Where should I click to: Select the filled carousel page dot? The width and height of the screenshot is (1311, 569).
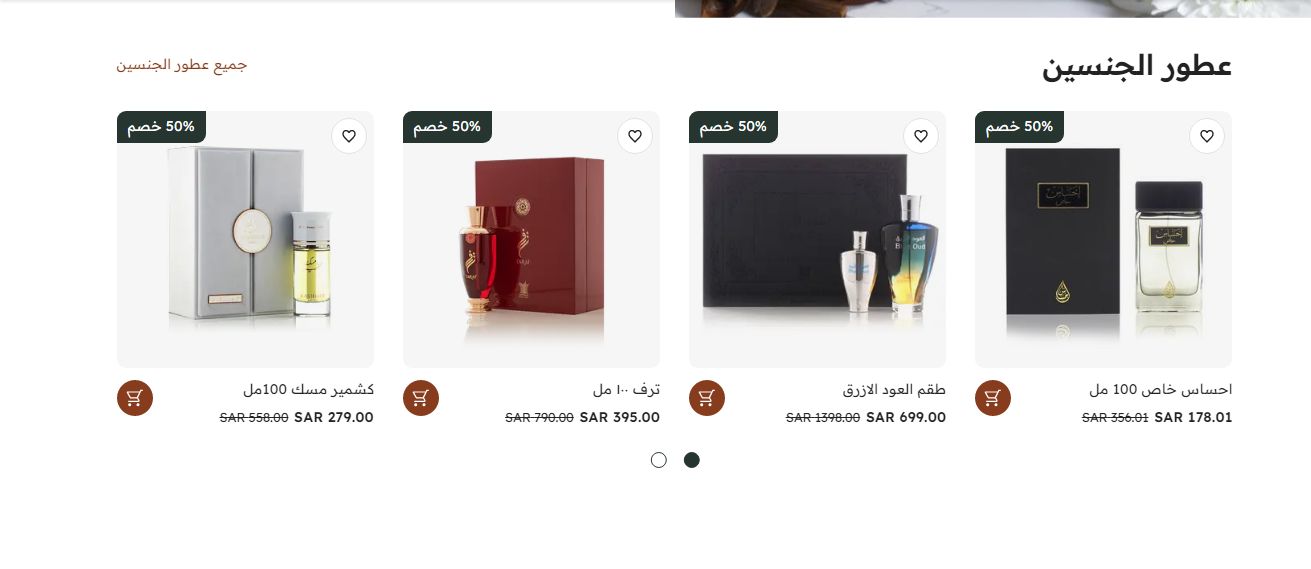click(691, 460)
